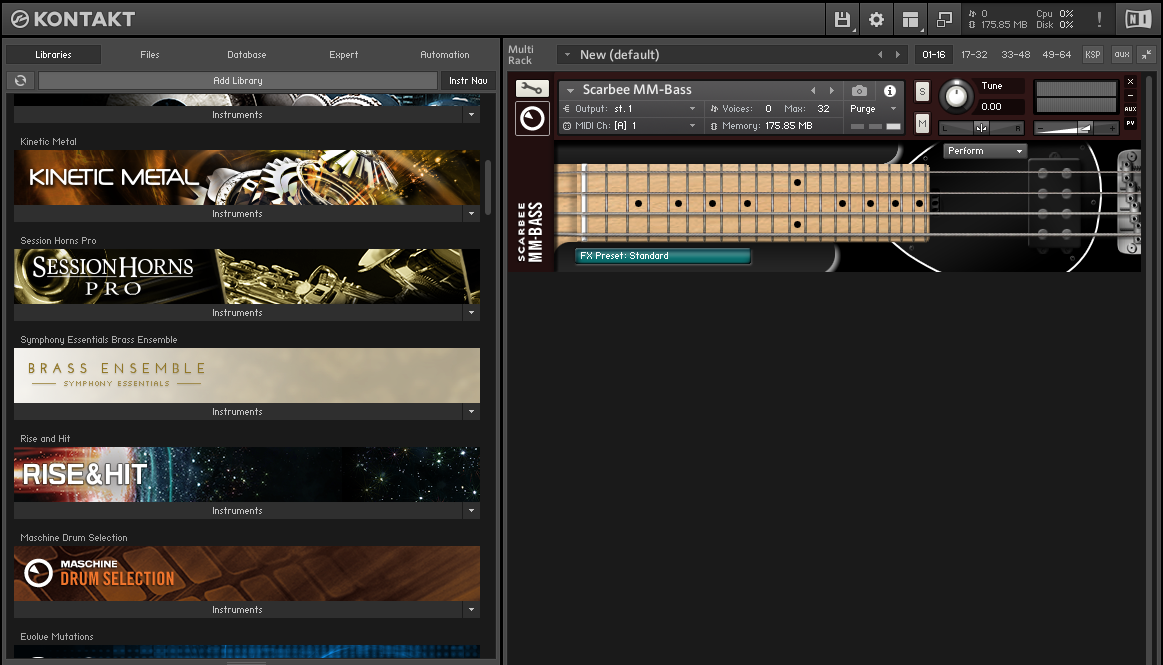Click the Scarbee MM-Bass instrument knob icon
The image size is (1163, 665).
pos(532,119)
